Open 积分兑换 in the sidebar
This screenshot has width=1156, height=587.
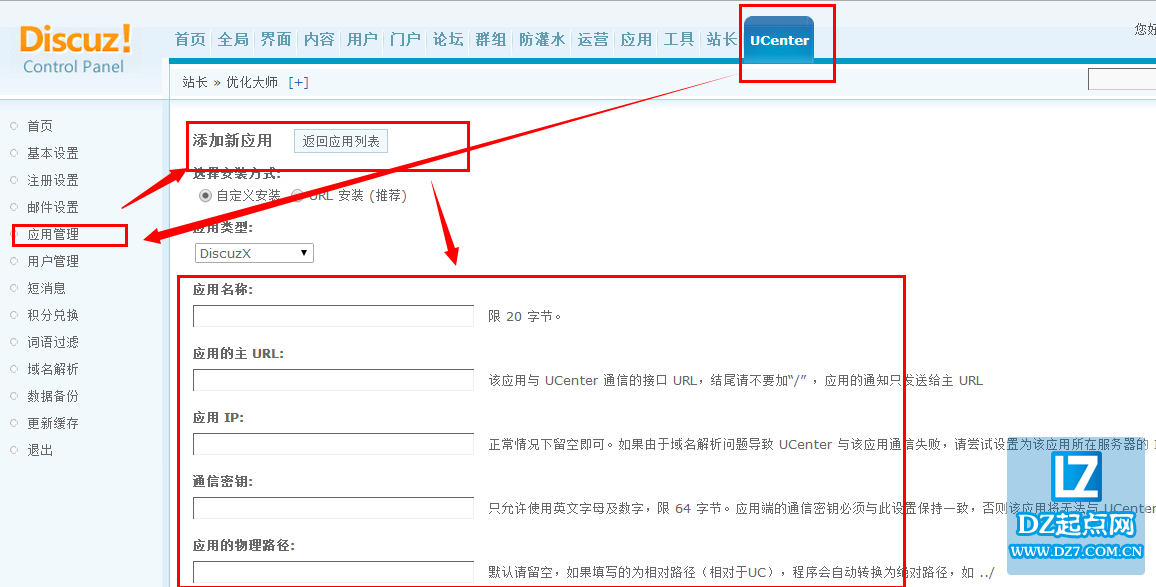[x=52, y=315]
